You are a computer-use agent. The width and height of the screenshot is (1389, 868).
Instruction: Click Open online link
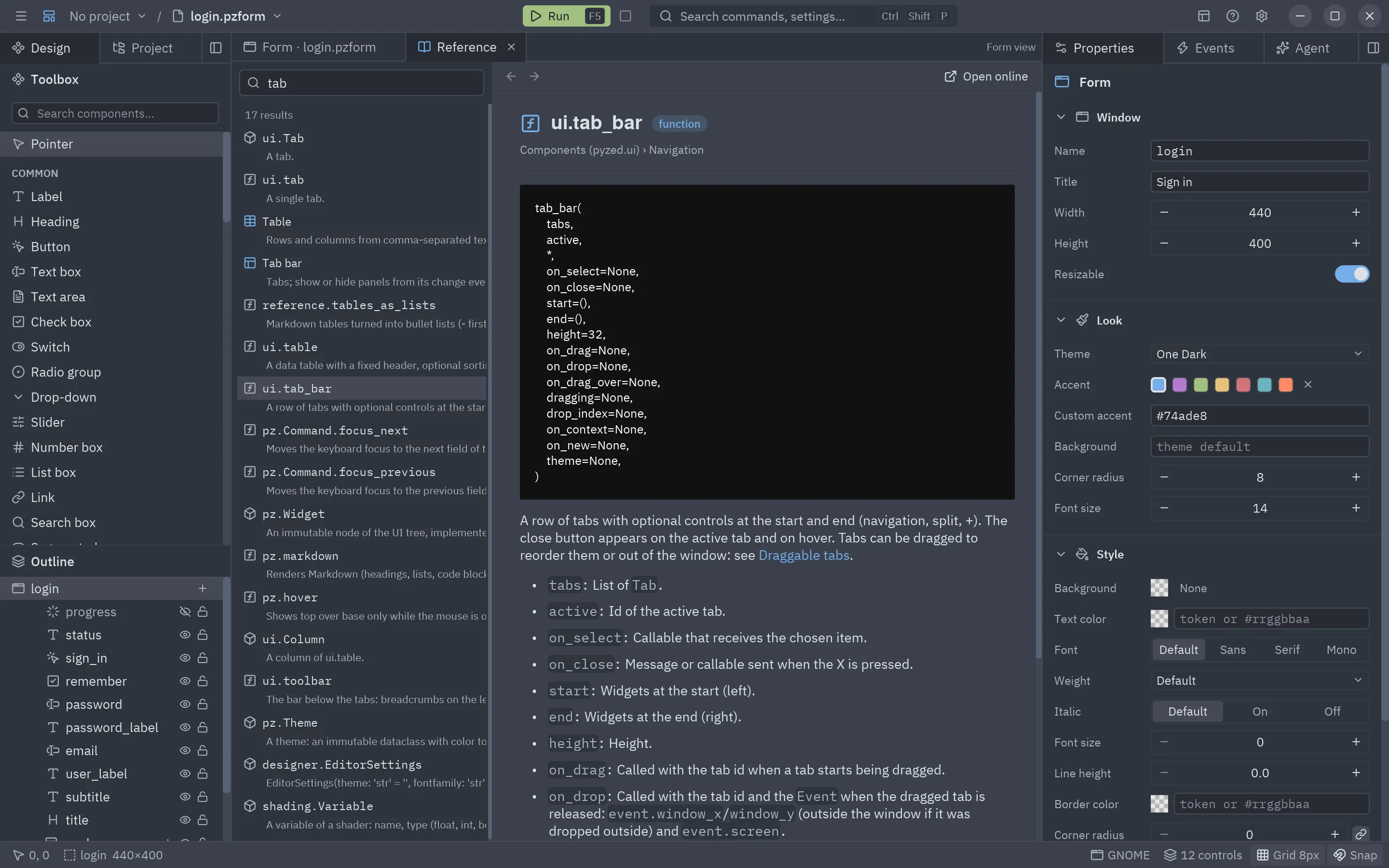point(986,76)
